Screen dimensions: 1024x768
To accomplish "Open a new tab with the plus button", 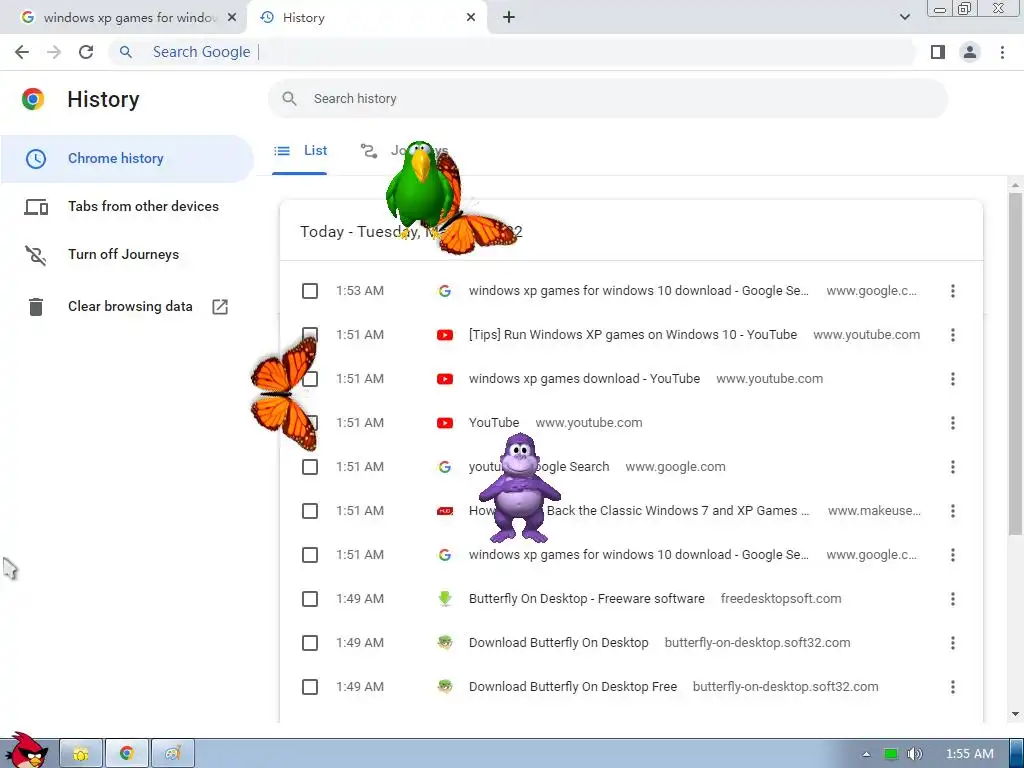I will (509, 18).
